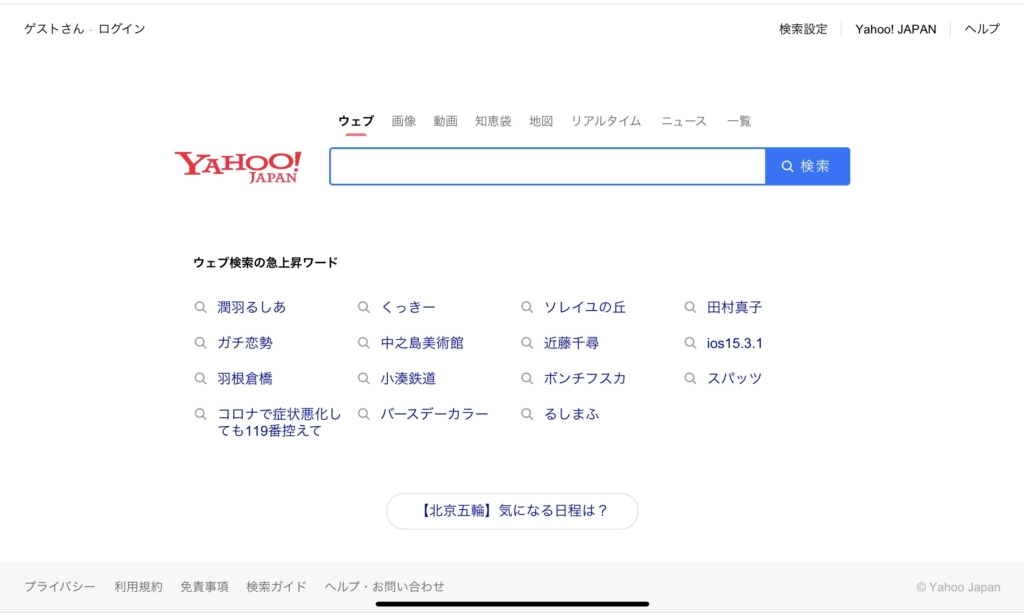Click the ゲストさん text
The height and width of the screenshot is (613, 1024).
[x=54, y=29]
